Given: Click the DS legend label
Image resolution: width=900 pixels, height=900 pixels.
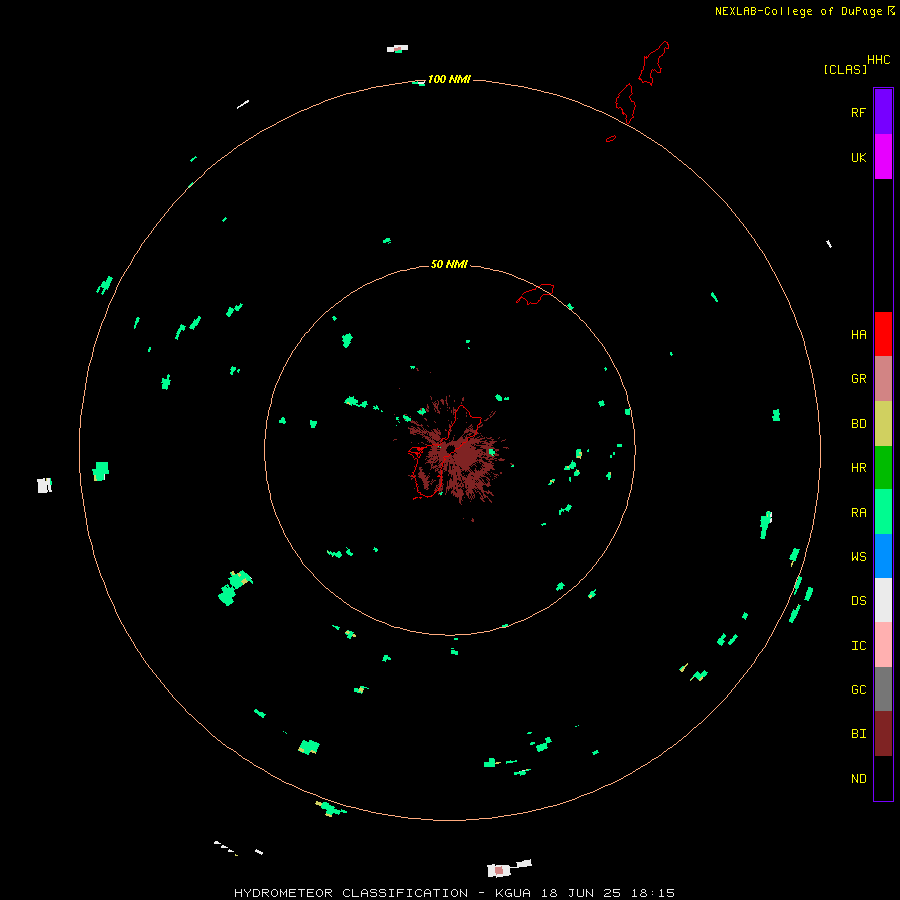Looking at the screenshot, I should (858, 601).
